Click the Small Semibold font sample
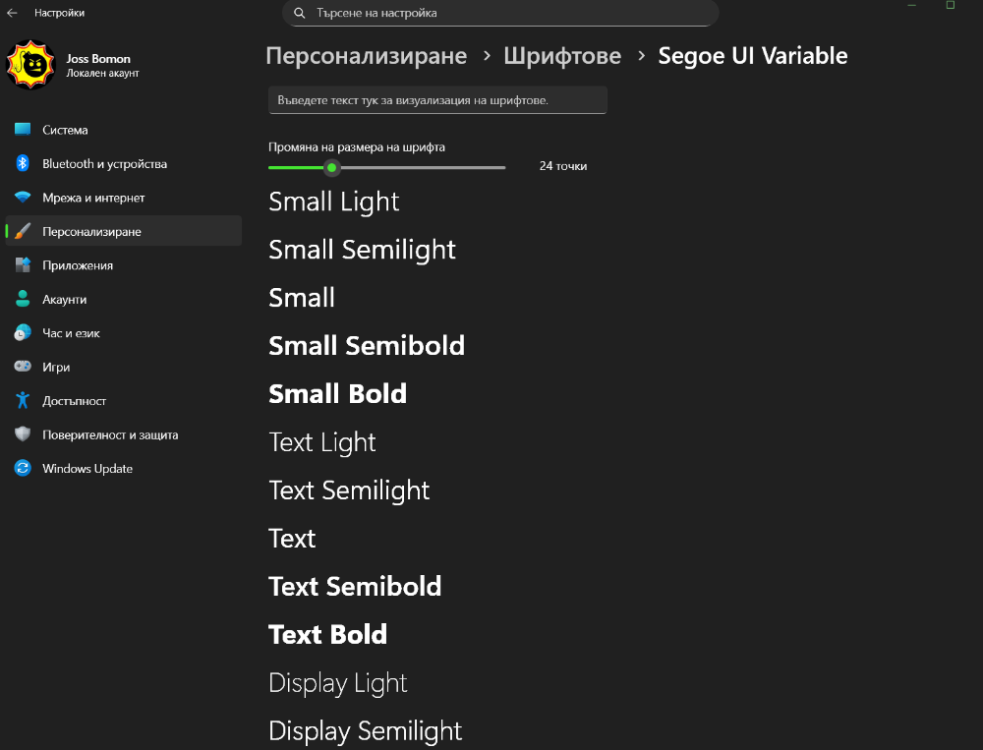Image resolution: width=983 pixels, height=750 pixels. click(367, 346)
